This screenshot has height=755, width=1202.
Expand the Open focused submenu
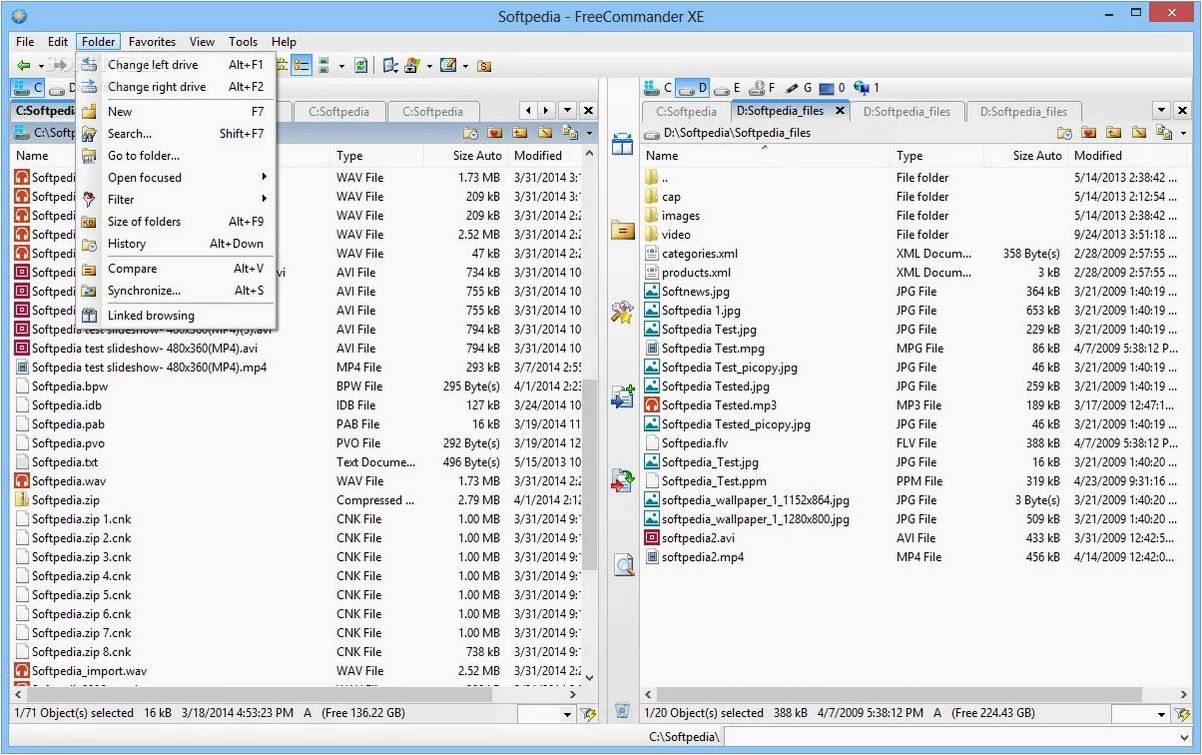click(175, 177)
